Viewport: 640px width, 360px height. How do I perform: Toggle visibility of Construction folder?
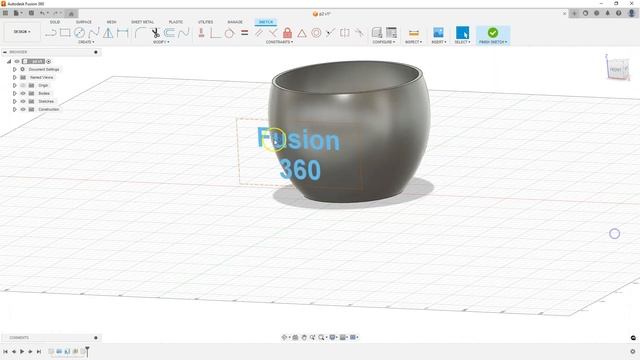(23, 109)
